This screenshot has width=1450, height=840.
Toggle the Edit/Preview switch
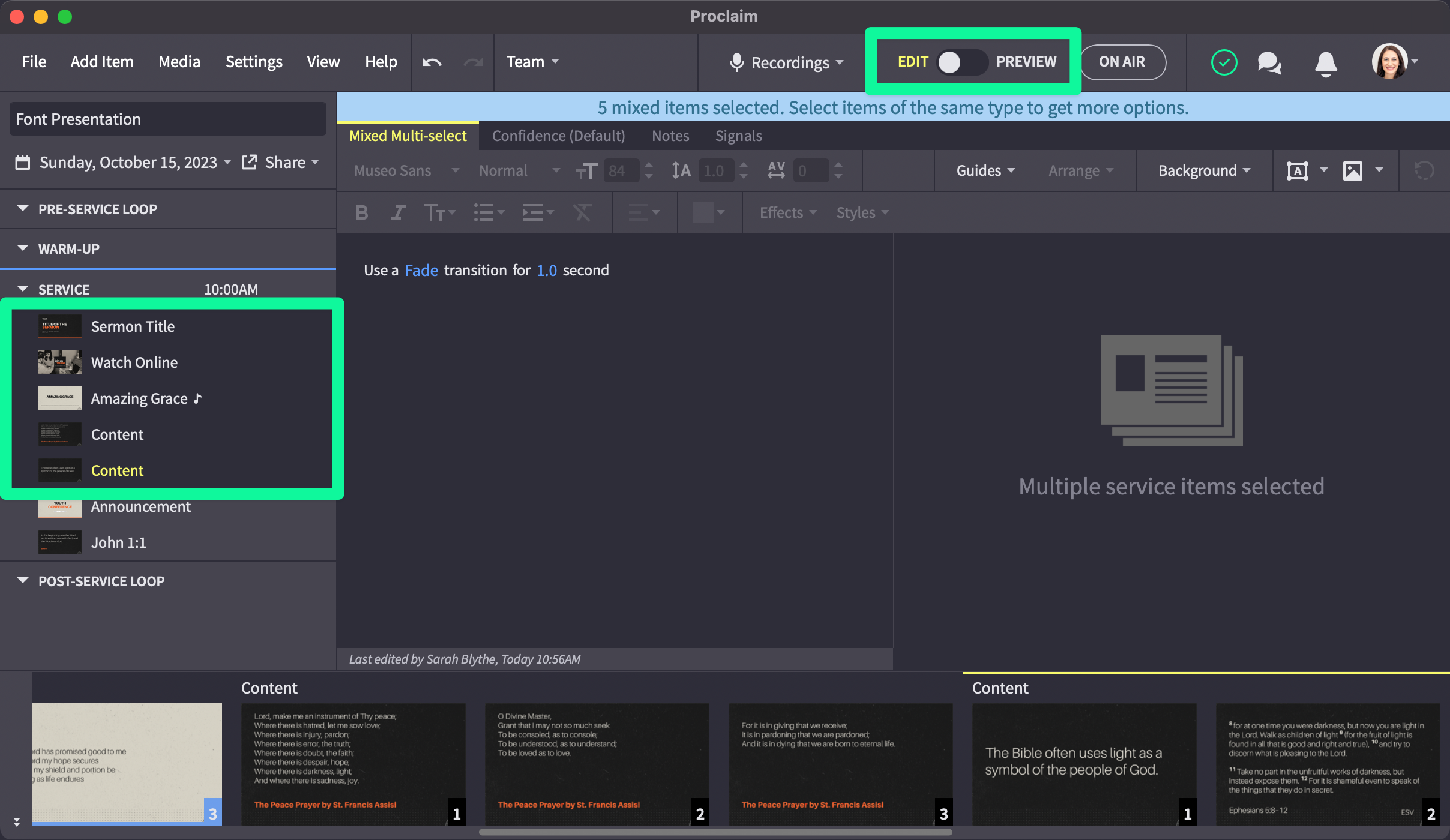tap(962, 62)
